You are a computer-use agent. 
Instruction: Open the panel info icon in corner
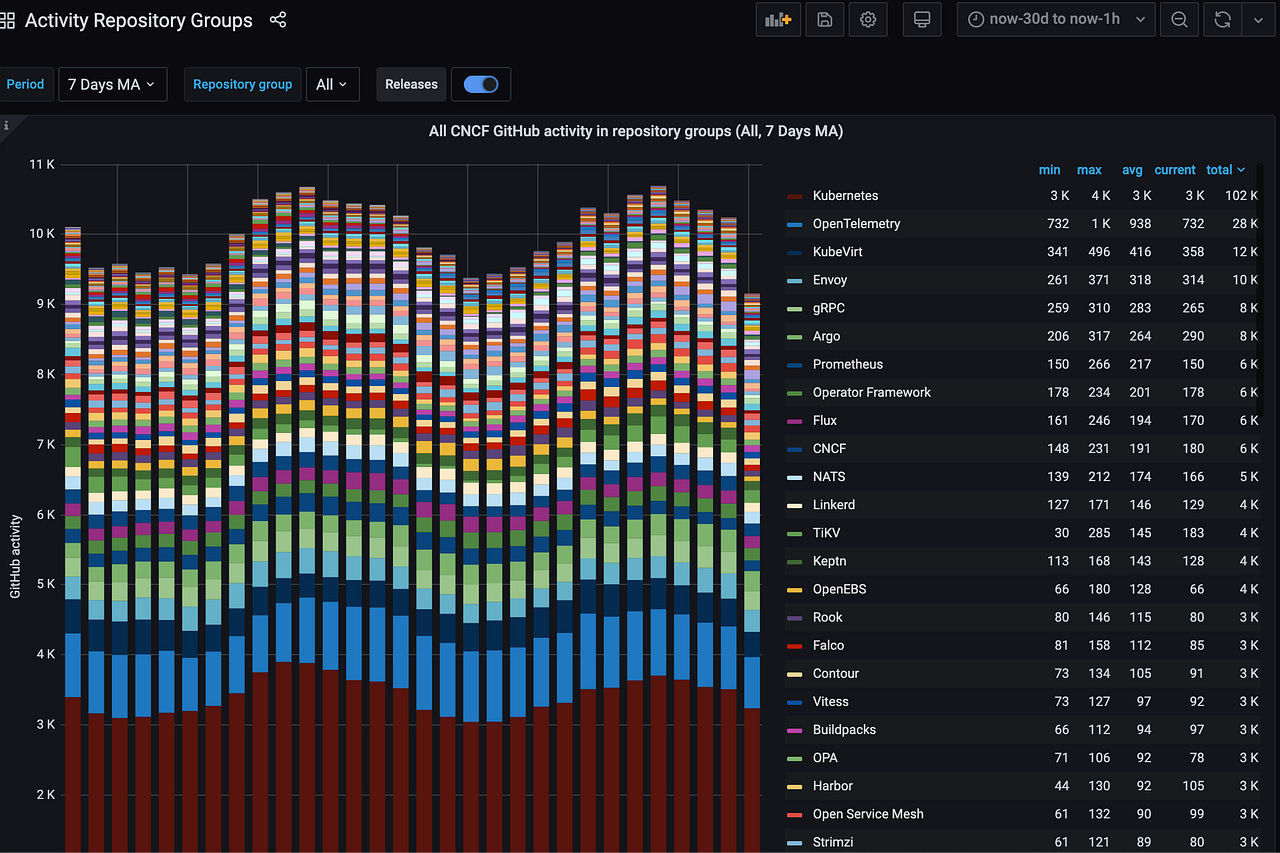[x=6, y=126]
